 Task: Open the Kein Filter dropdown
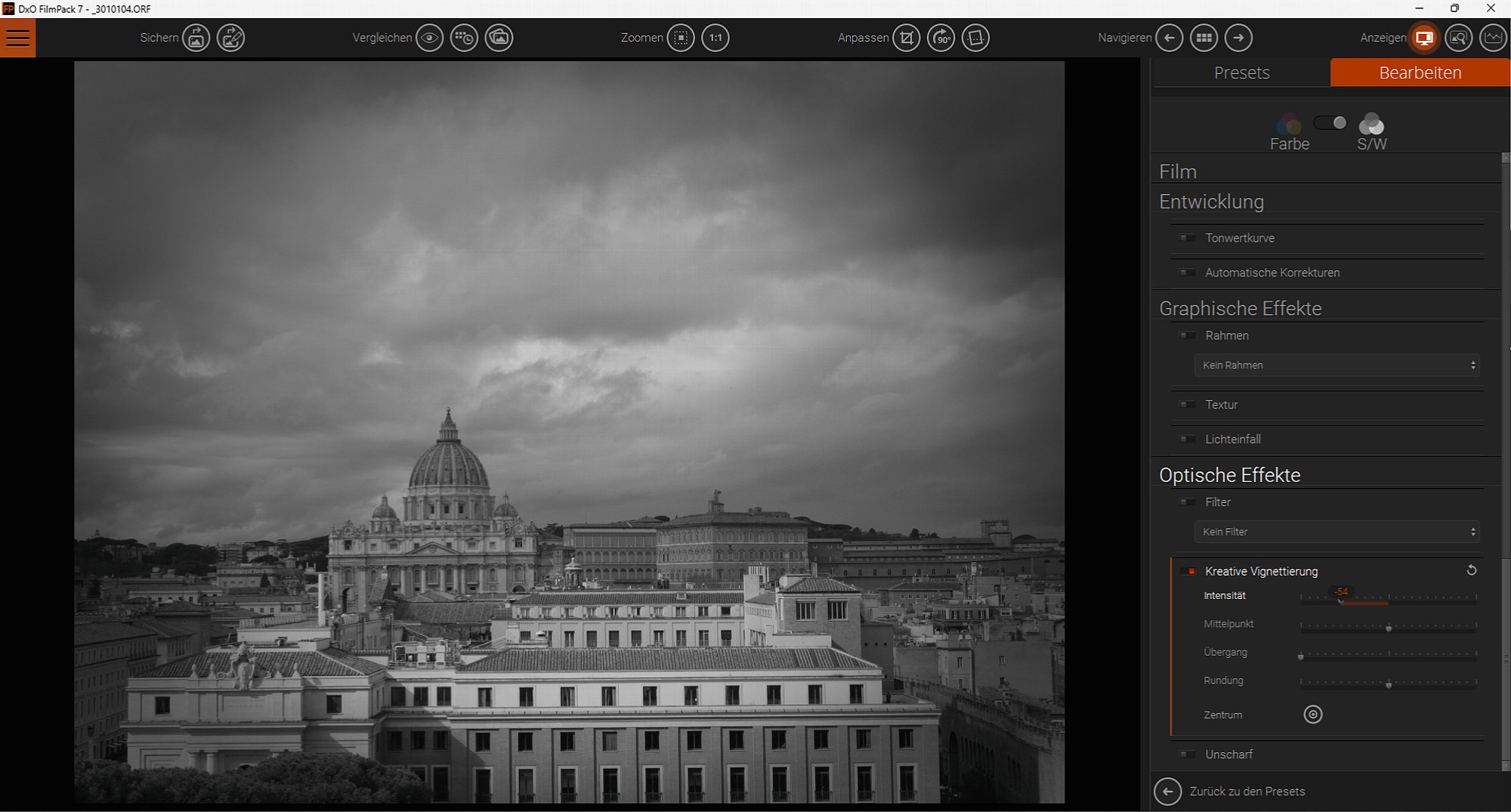pyautogui.click(x=1336, y=533)
